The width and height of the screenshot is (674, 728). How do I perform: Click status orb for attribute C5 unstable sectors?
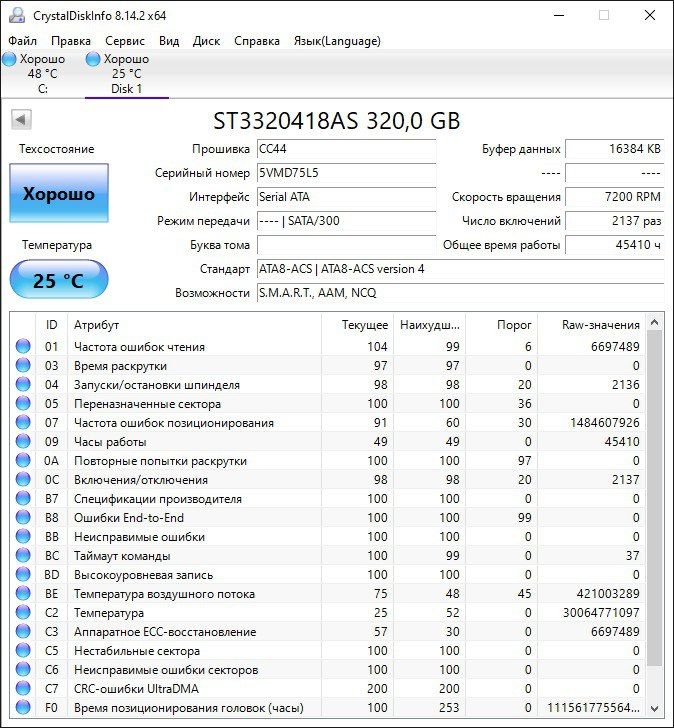[x=23, y=651]
